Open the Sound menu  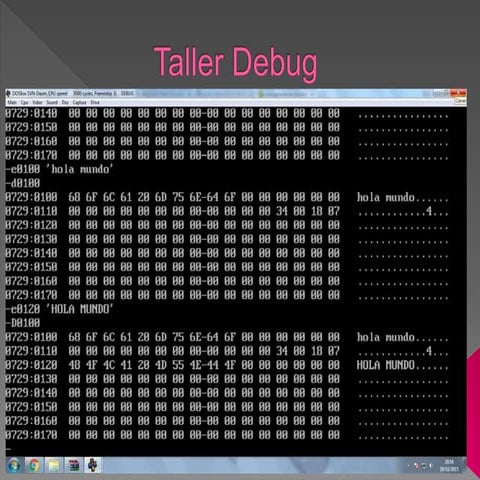click(x=52, y=102)
